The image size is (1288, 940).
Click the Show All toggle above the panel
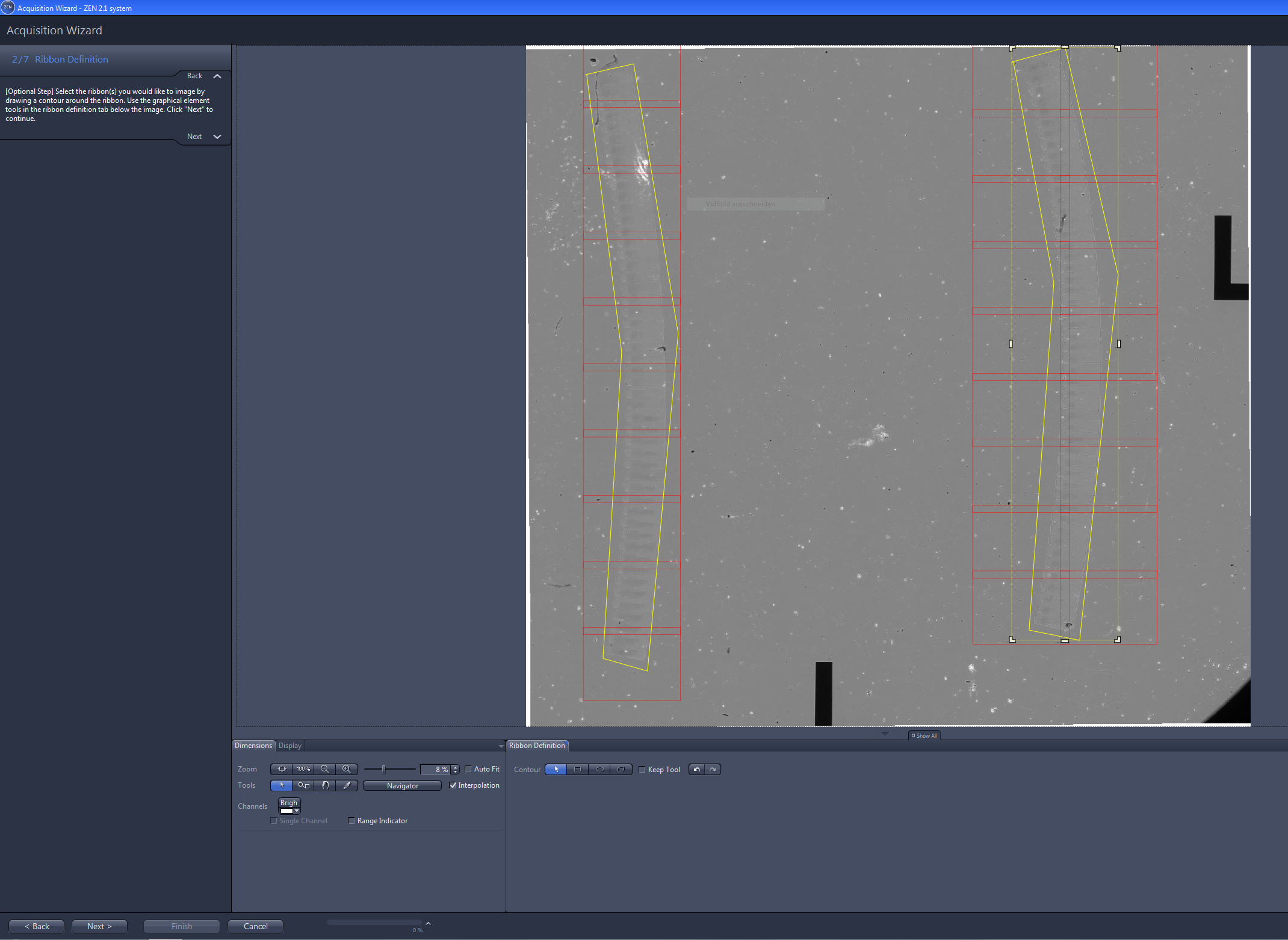point(924,735)
